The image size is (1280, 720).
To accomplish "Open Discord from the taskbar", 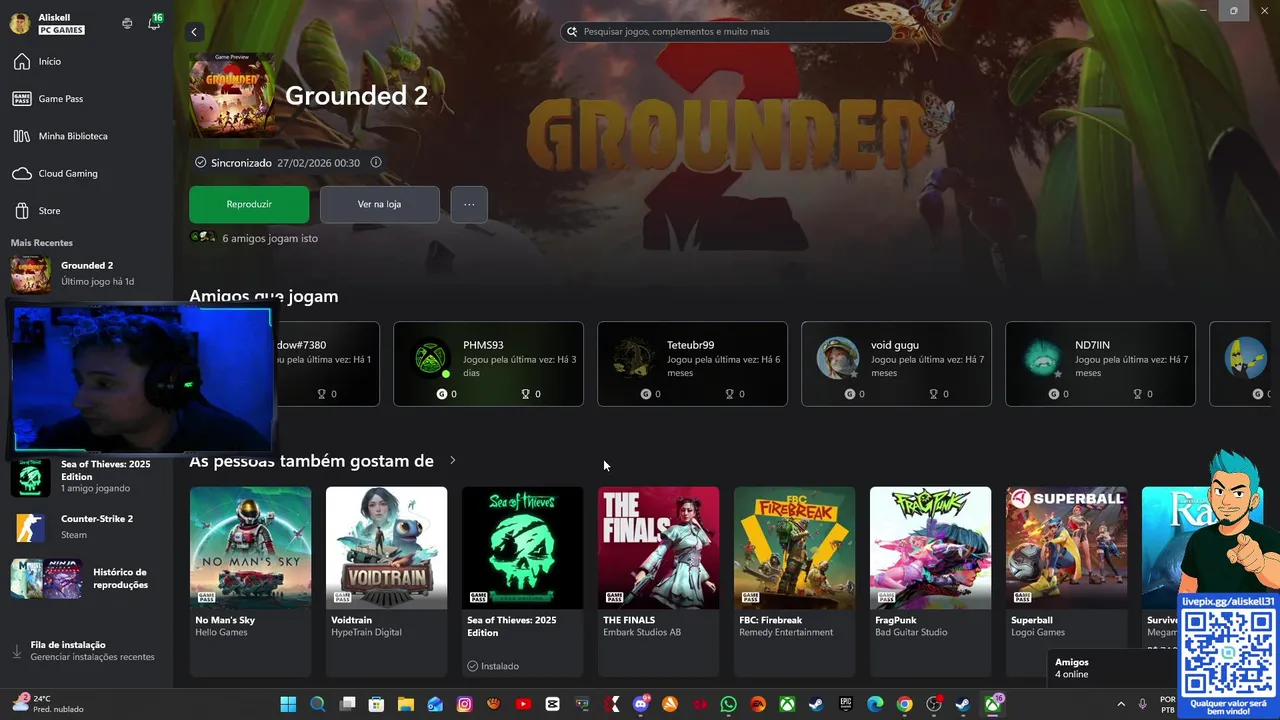I will pyautogui.click(x=640, y=704).
